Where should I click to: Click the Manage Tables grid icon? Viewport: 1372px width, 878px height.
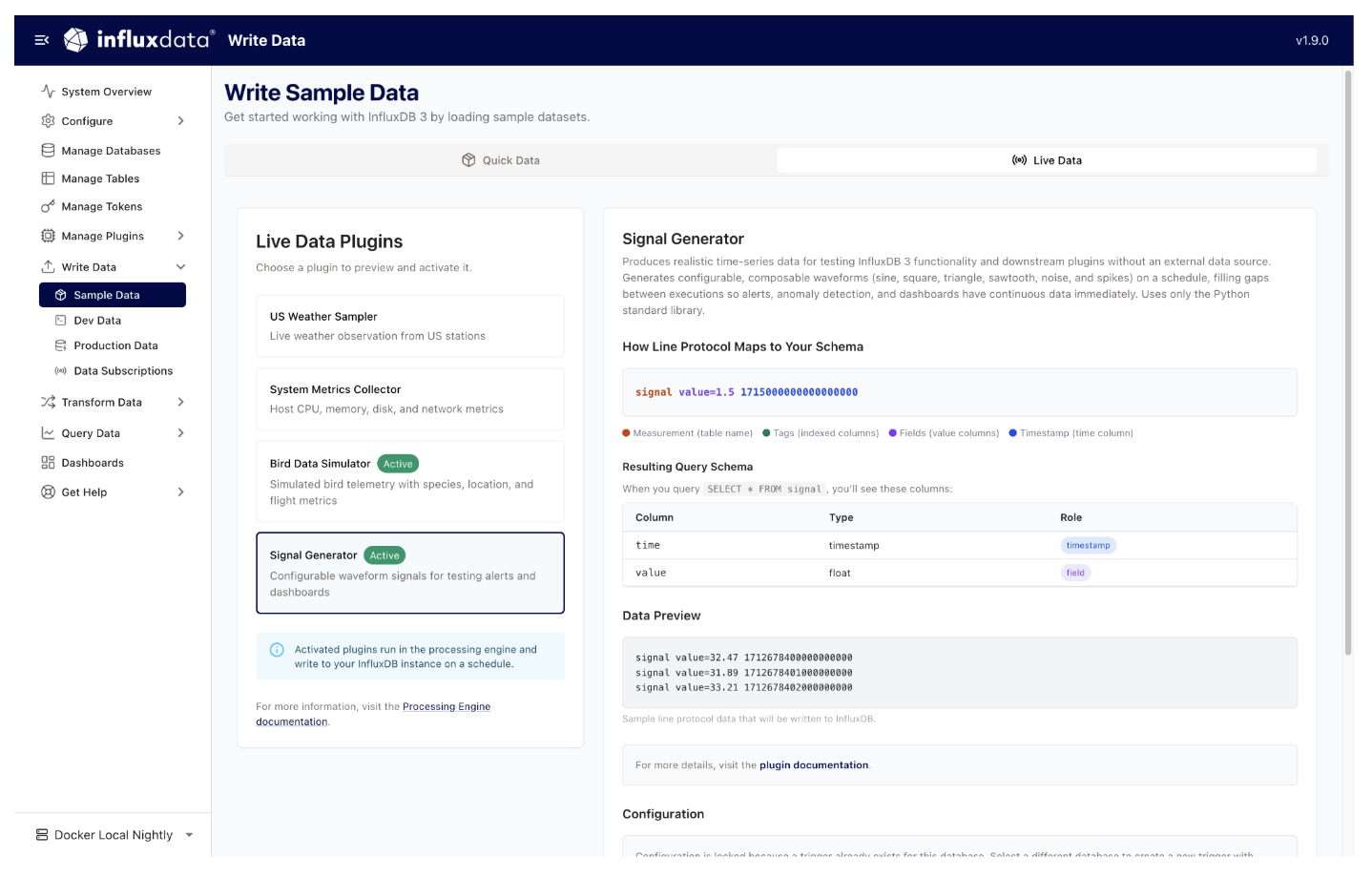click(48, 178)
